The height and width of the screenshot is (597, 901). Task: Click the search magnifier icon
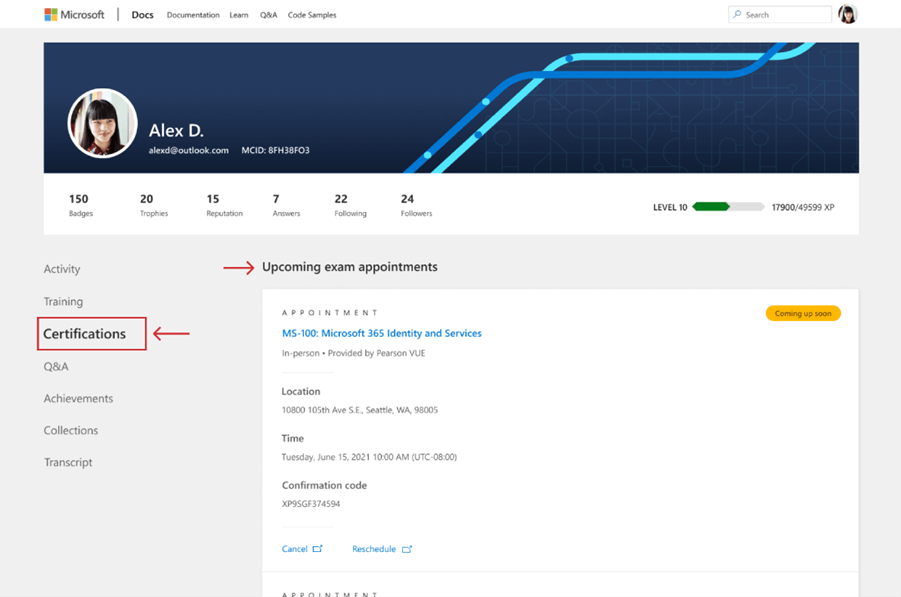pos(737,14)
